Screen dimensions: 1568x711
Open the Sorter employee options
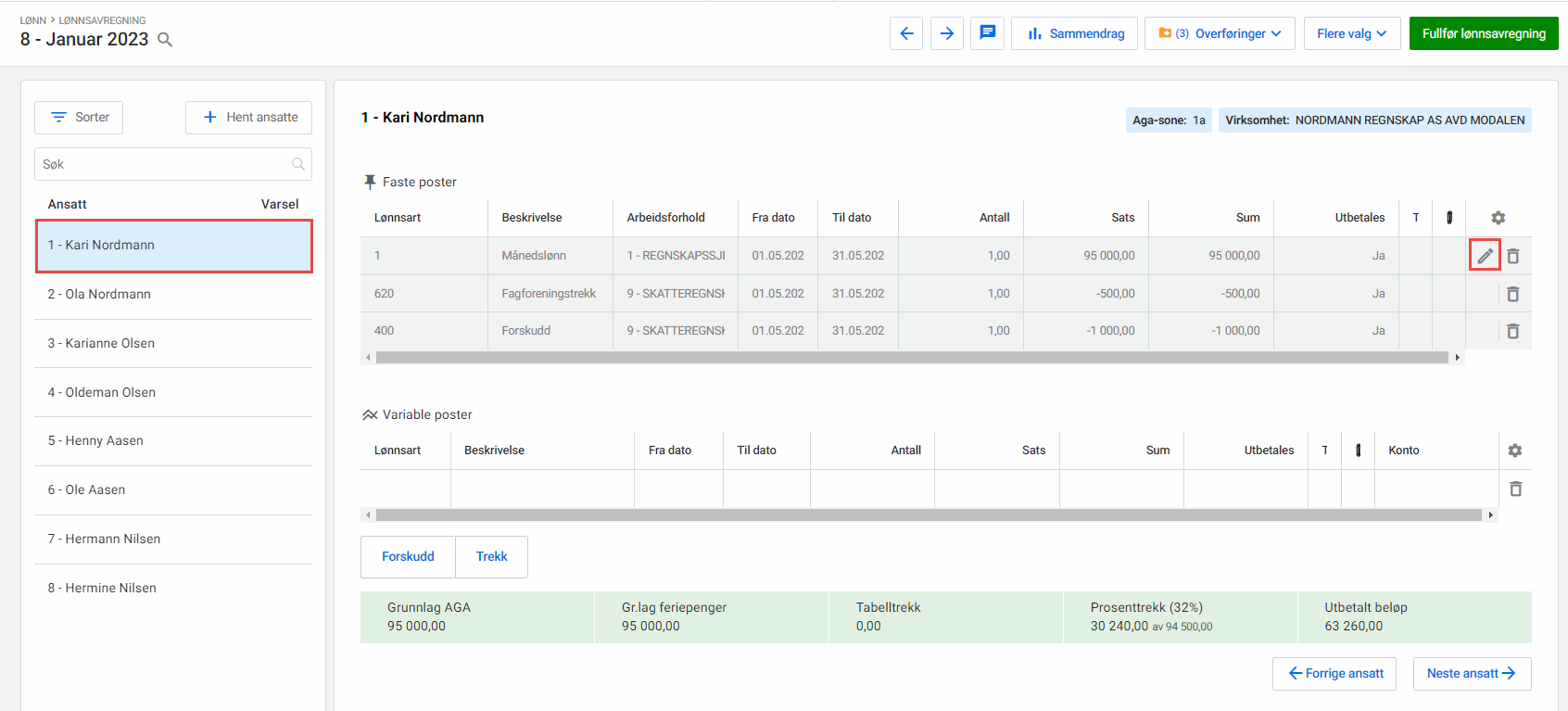pyautogui.click(x=79, y=118)
